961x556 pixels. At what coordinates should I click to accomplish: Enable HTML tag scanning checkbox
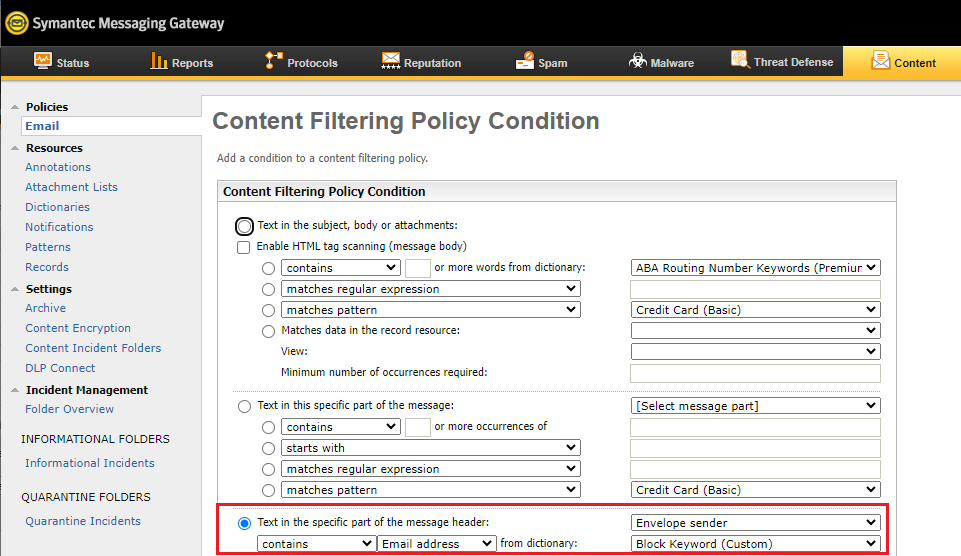point(244,247)
